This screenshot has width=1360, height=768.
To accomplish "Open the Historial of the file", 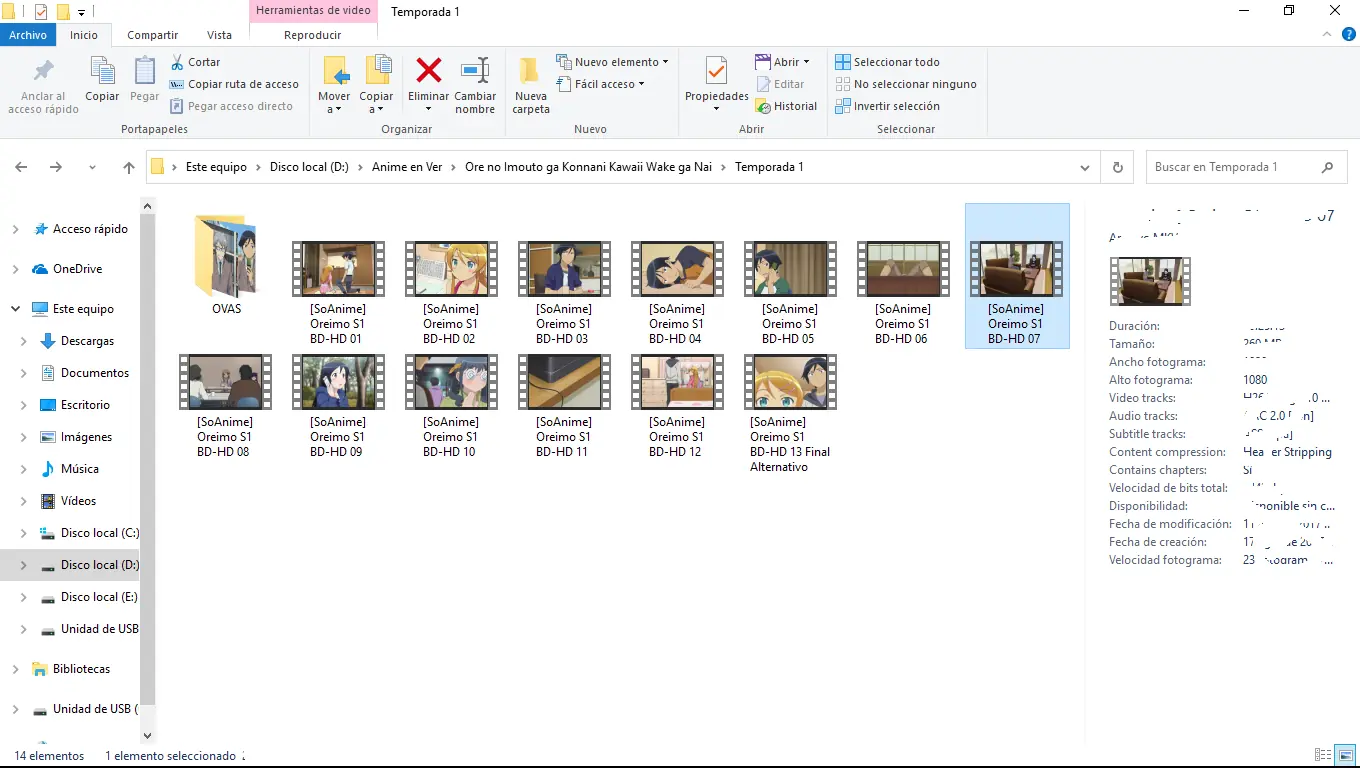I will [786, 106].
